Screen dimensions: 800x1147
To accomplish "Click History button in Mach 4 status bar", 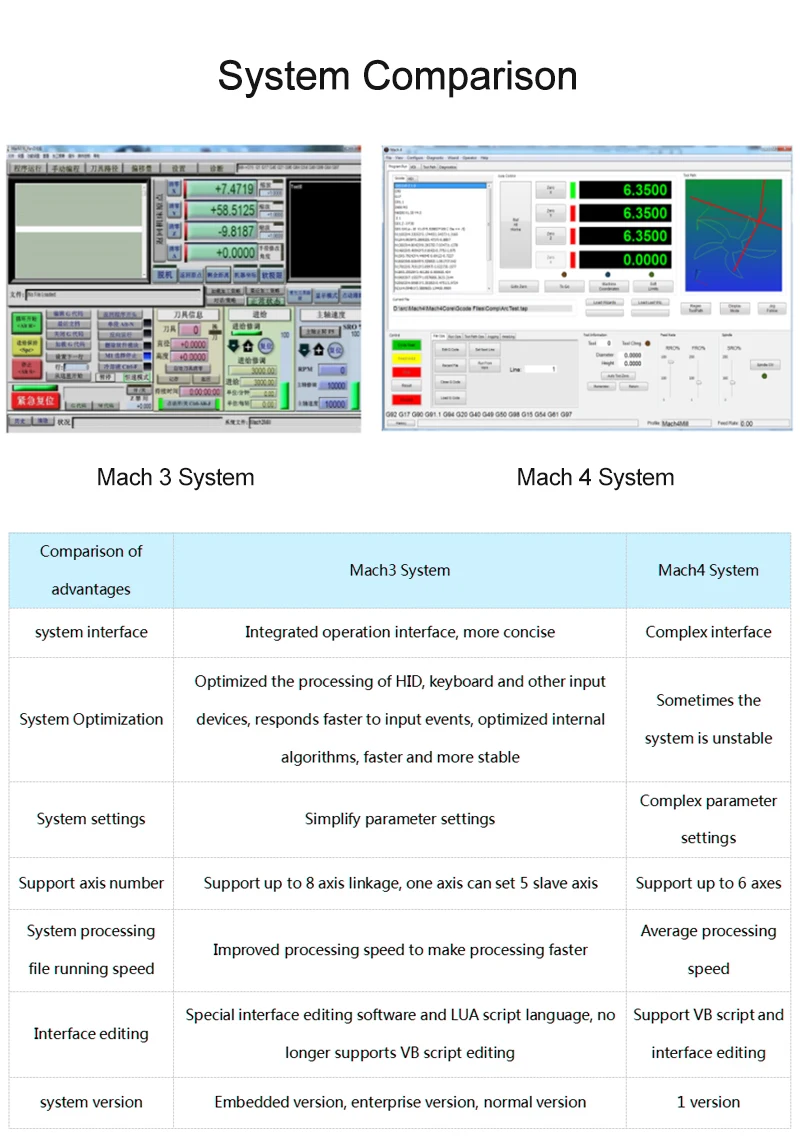I will click(401, 423).
